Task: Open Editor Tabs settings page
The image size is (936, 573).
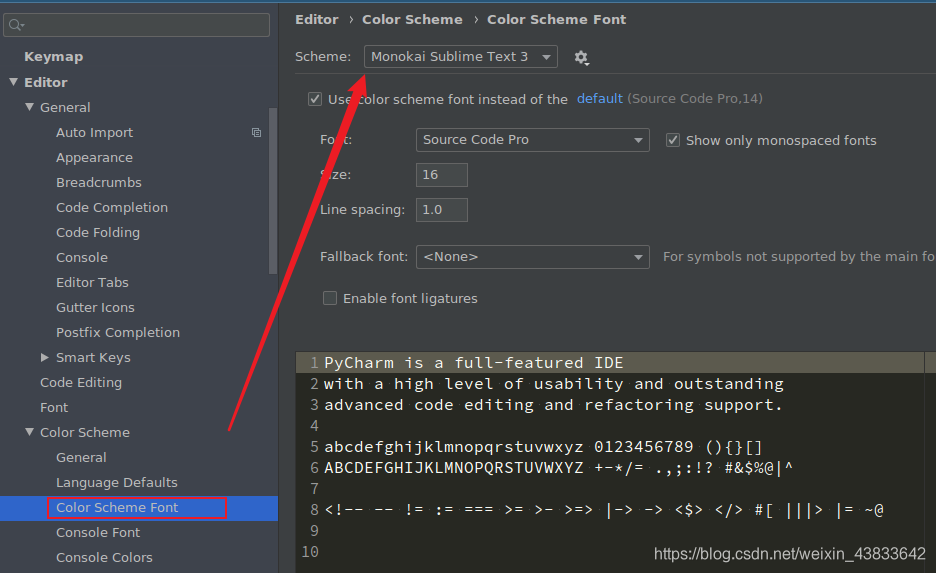Action: (92, 283)
